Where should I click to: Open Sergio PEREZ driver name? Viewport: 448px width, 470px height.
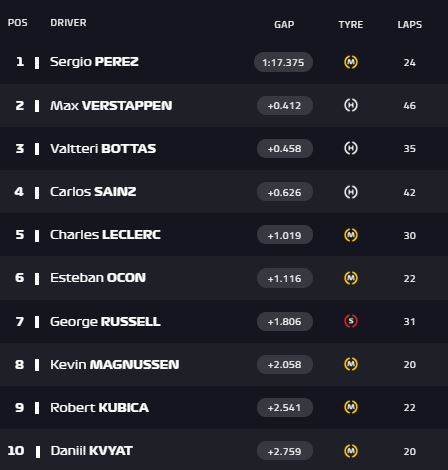coord(94,62)
